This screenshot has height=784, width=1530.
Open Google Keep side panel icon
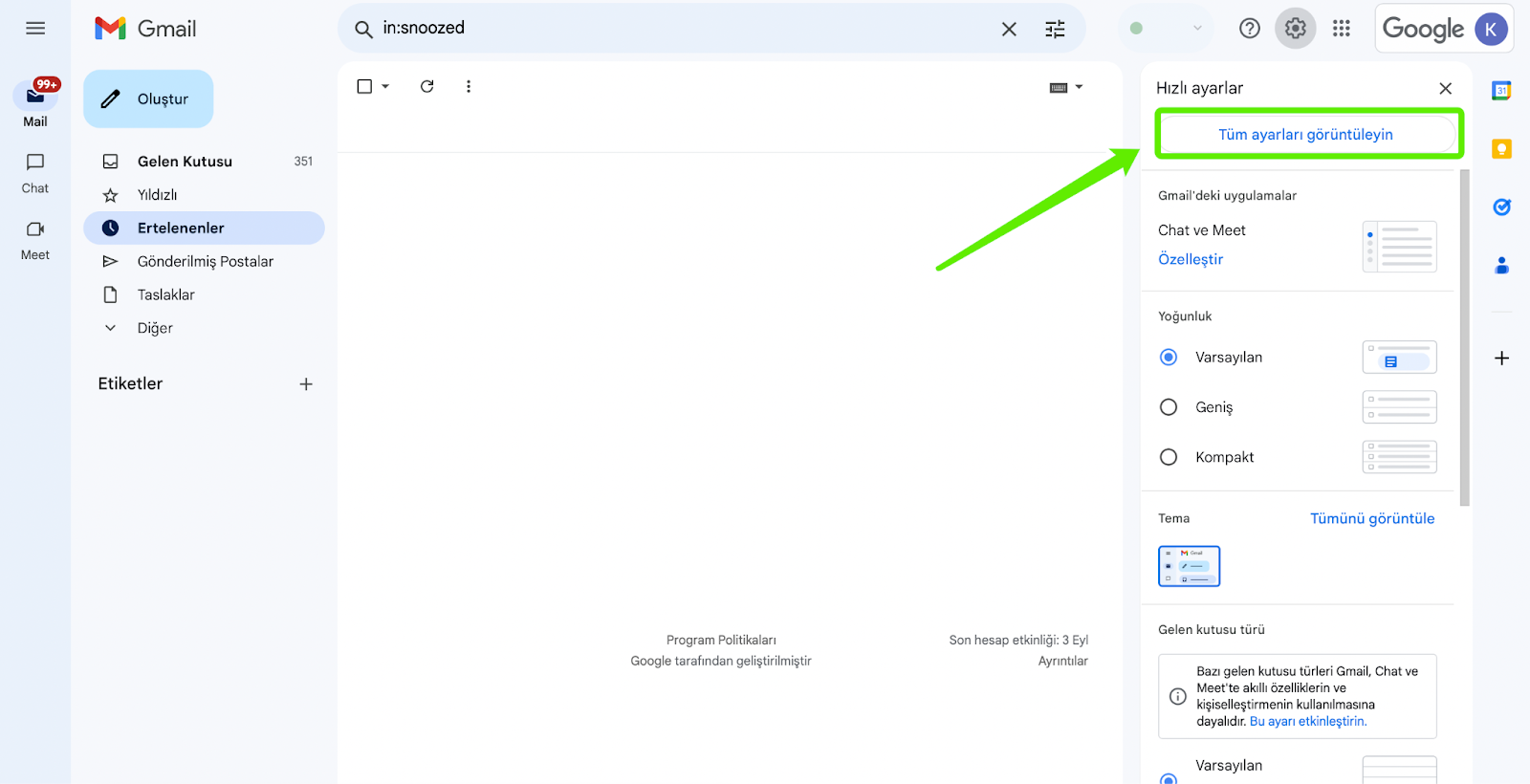1501,149
